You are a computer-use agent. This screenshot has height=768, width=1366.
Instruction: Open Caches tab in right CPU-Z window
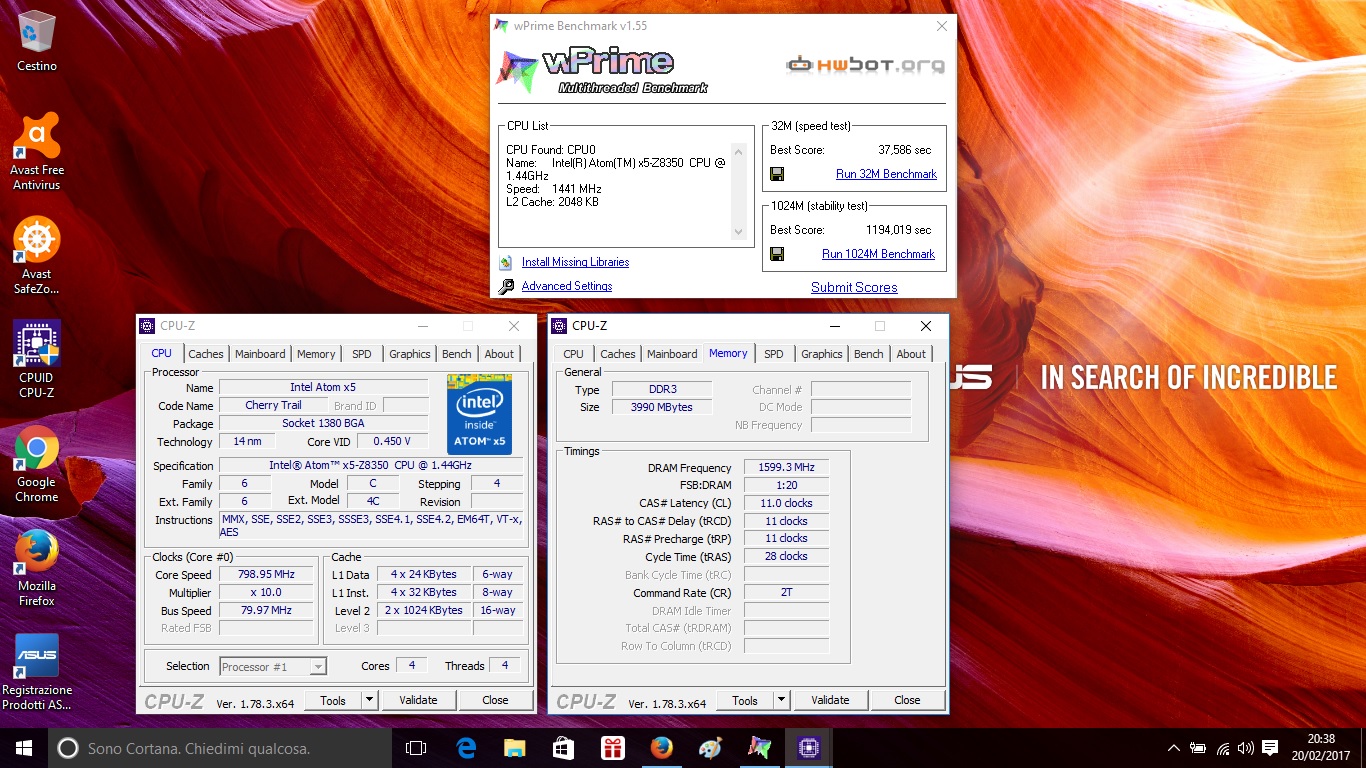(x=618, y=354)
